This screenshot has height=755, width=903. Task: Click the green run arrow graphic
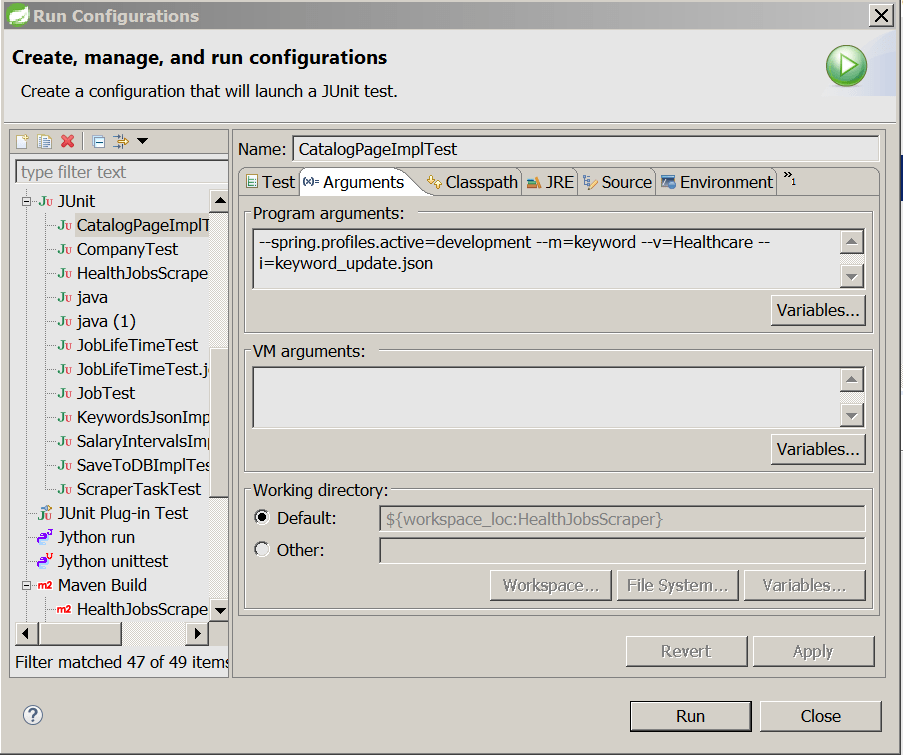pyautogui.click(x=846, y=66)
